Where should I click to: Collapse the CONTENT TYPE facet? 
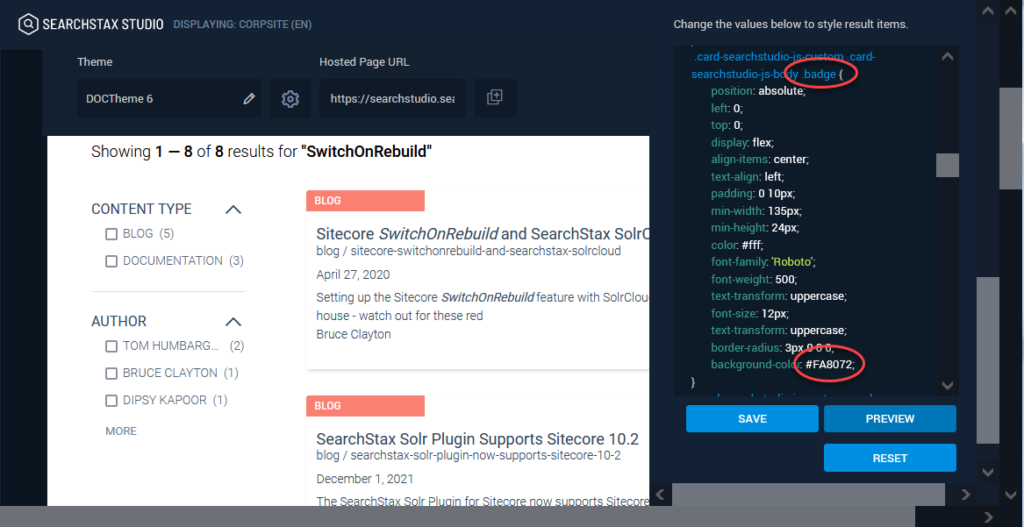233,210
